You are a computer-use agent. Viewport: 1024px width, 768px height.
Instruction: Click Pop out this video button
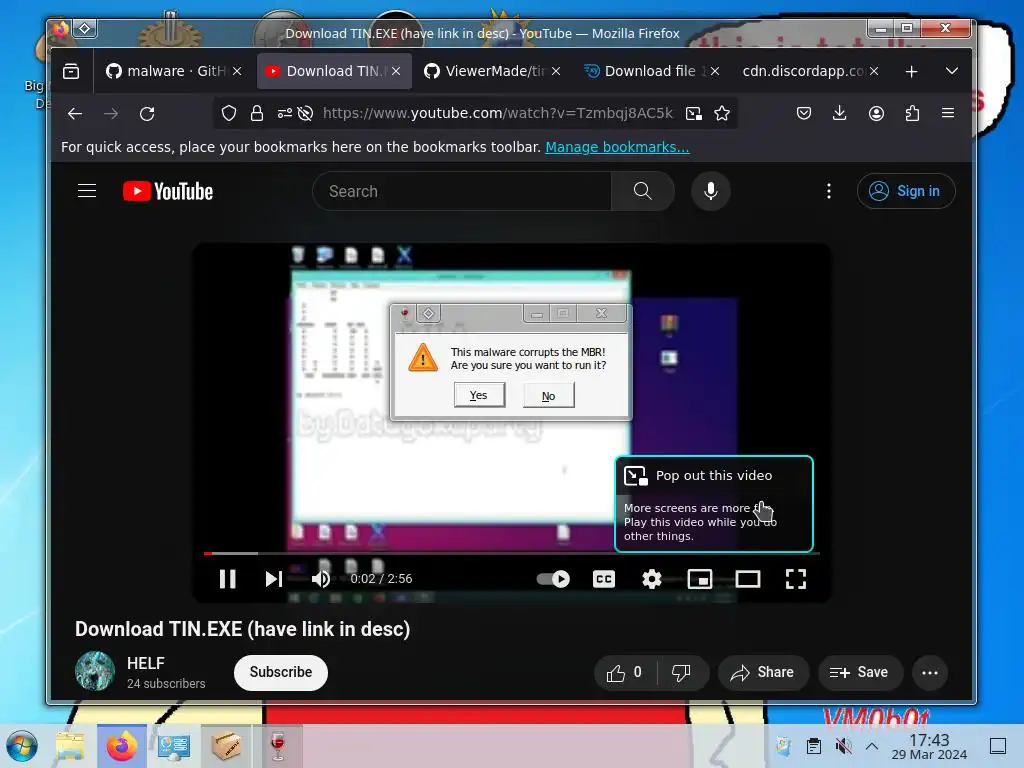coord(714,504)
